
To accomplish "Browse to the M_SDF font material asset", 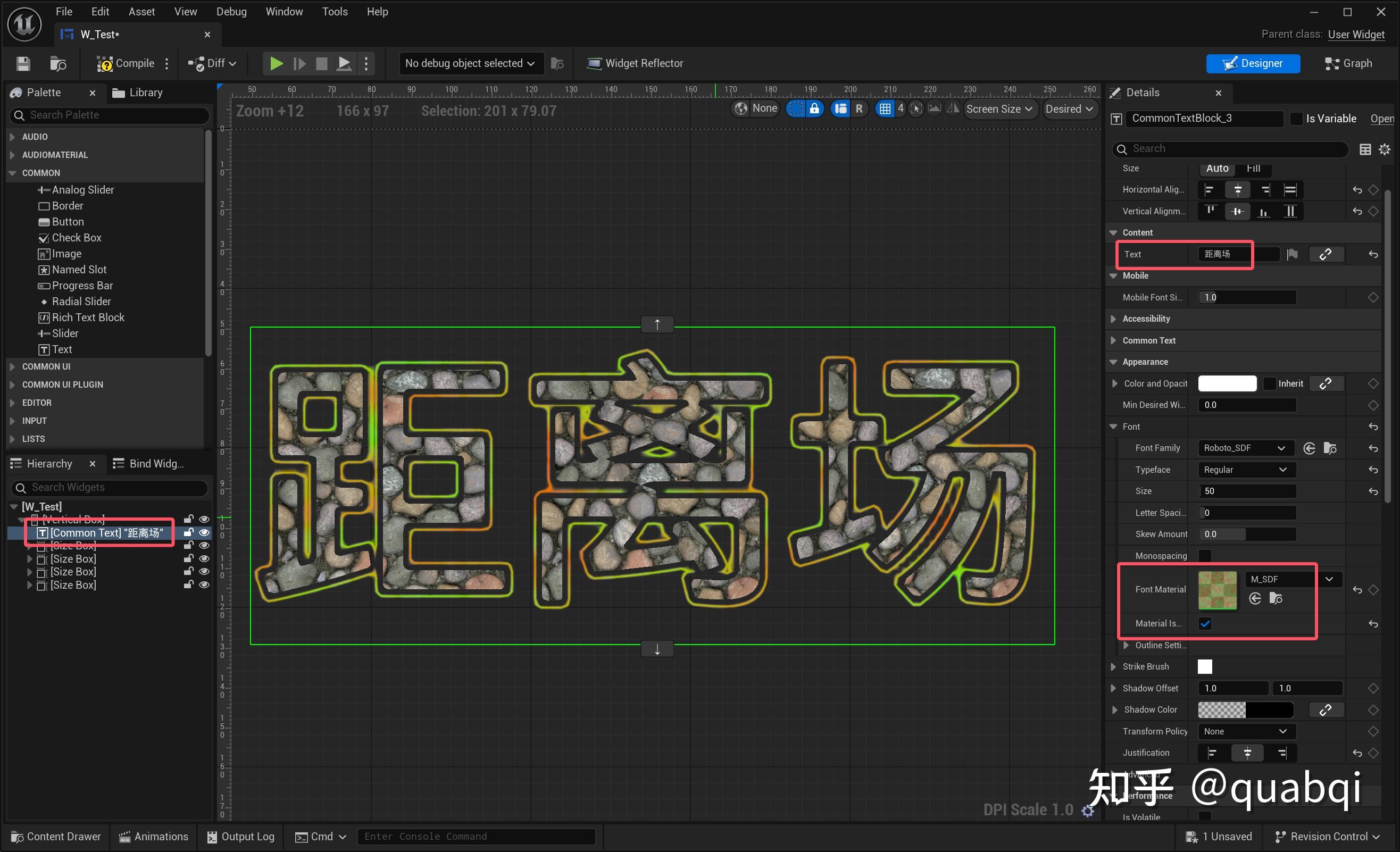I will (1276, 598).
